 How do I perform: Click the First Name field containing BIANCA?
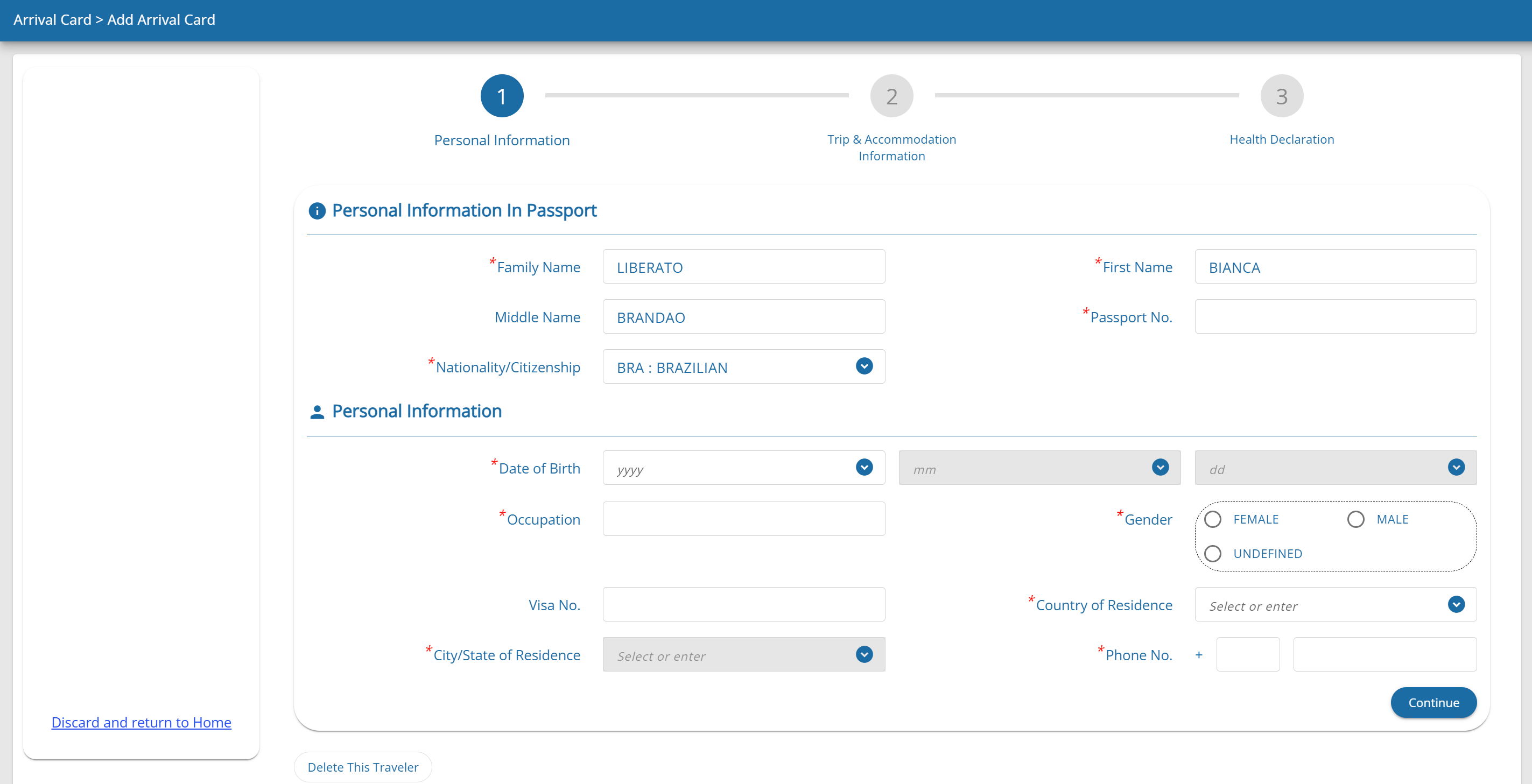click(x=1336, y=267)
